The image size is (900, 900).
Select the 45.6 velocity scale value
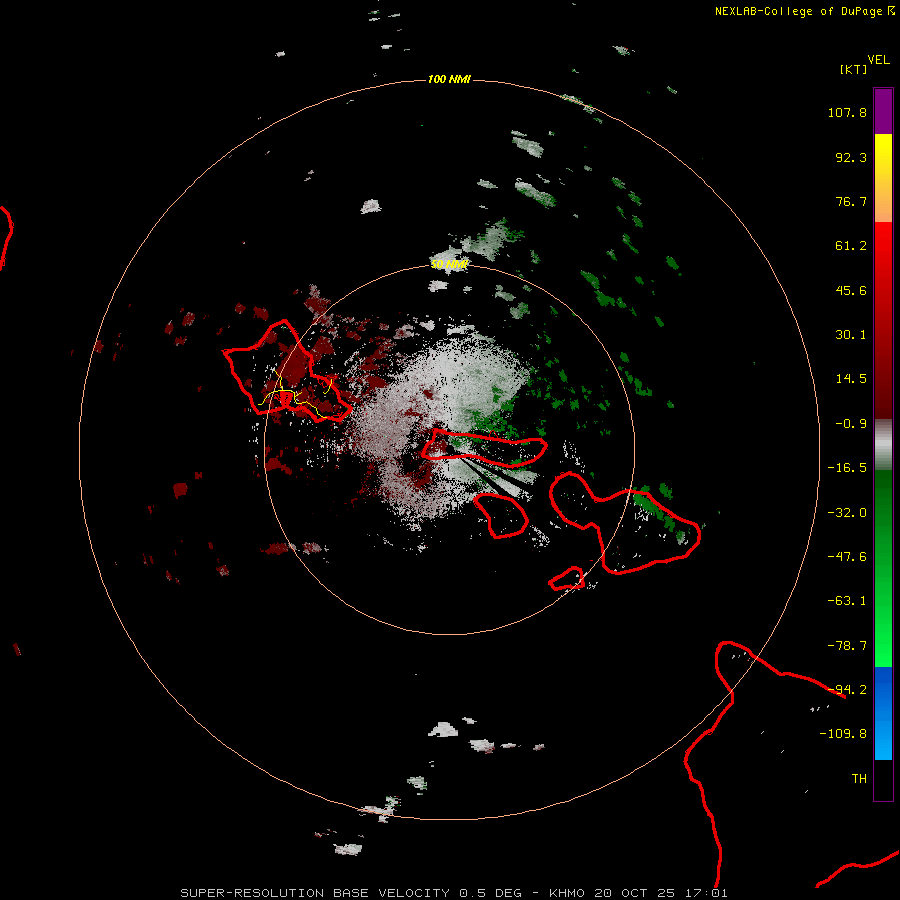tap(851, 290)
